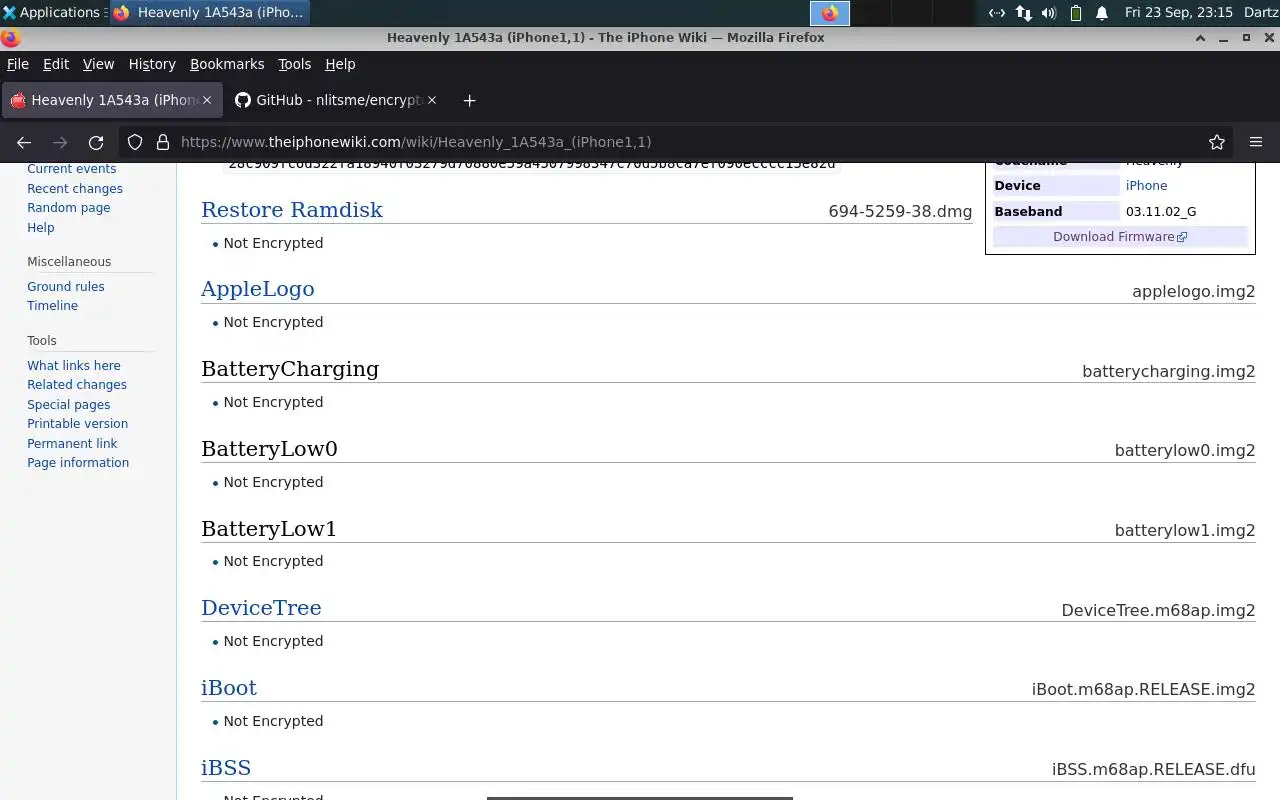This screenshot has width=1280, height=800.
Task: Open Firefox hamburger application menu
Action: [x=1256, y=142]
